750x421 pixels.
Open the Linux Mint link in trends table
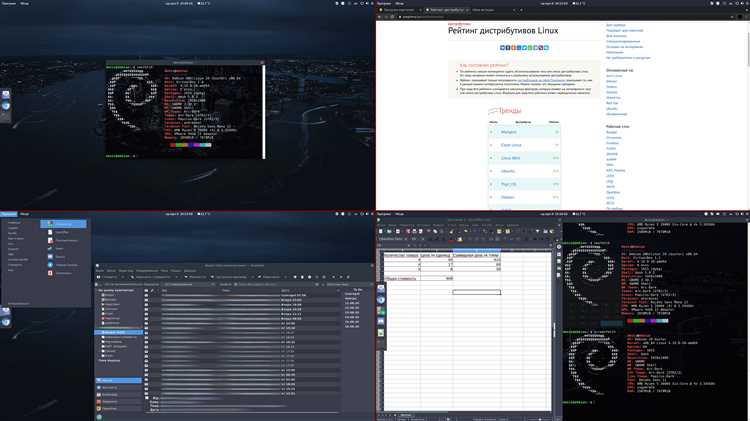(510, 158)
